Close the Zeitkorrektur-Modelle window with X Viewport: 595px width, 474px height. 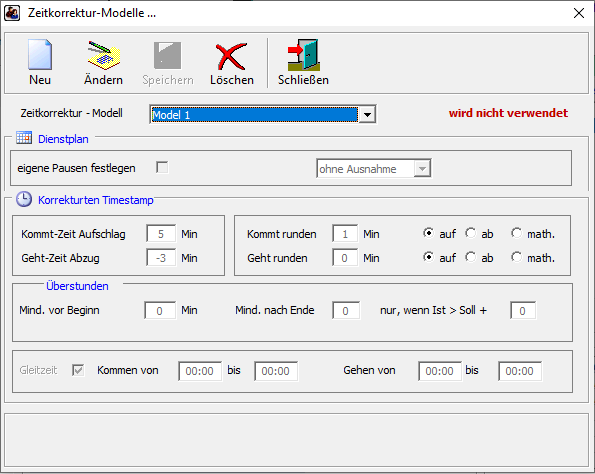pyautogui.click(x=579, y=13)
